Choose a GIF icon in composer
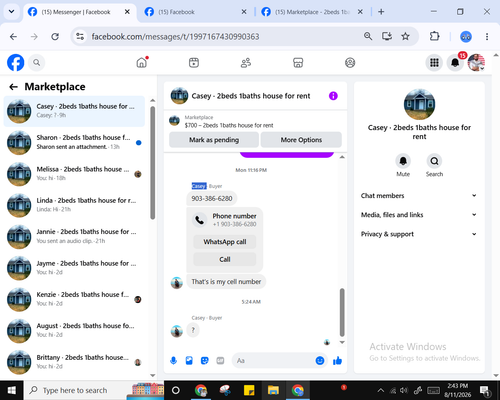Viewport: 500px width, 400px height. coord(220,361)
